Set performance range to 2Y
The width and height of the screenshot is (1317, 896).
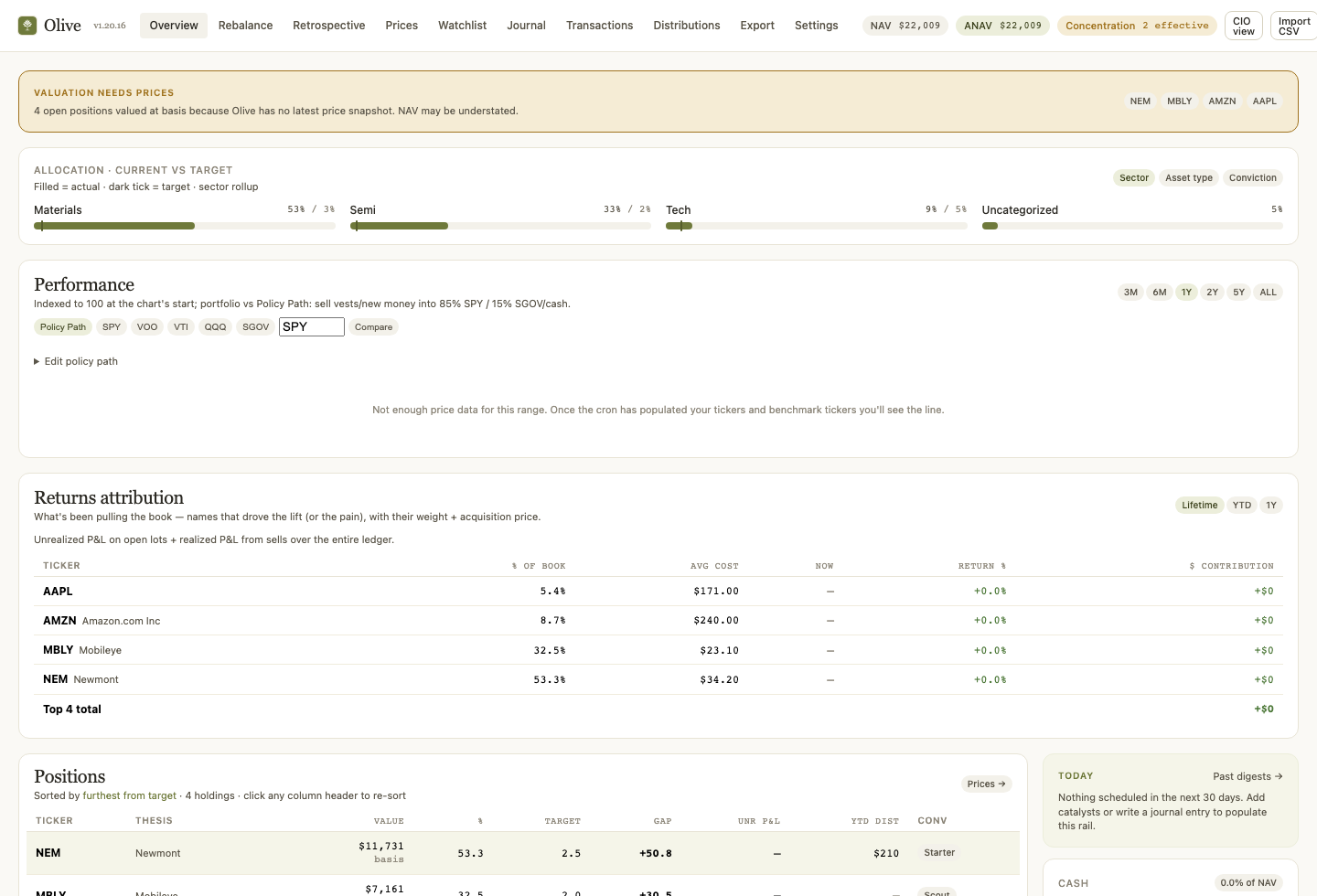coord(1212,293)
